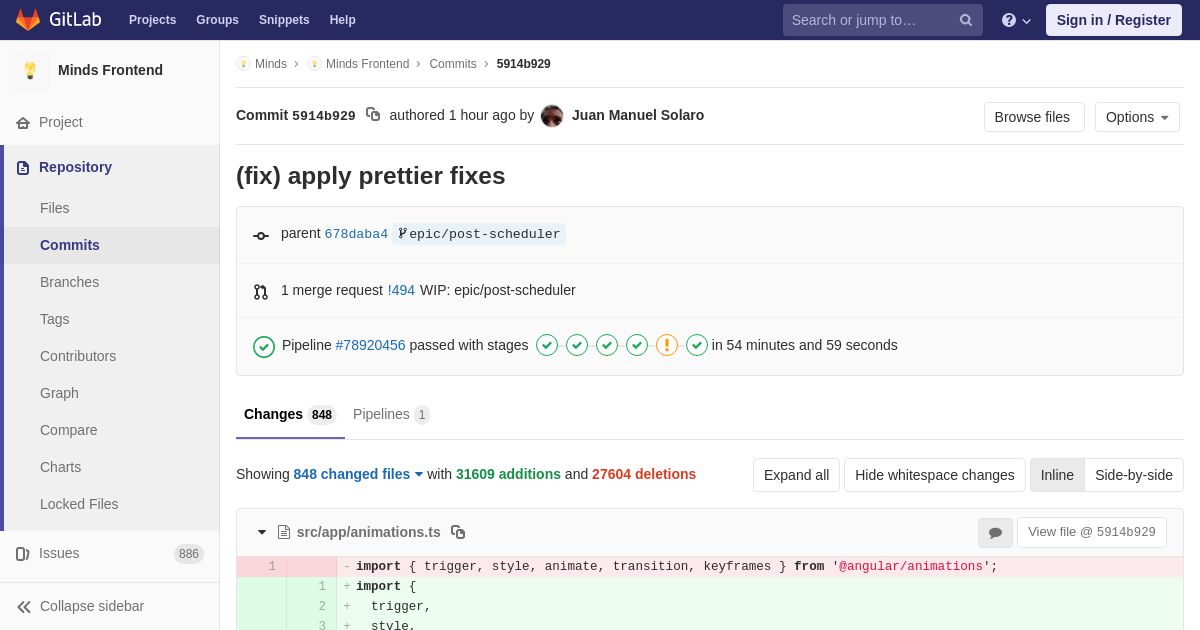1200x630 pixels.
Task: Click the warning pipeline stage icon
Action: click(x=667, y=345)
